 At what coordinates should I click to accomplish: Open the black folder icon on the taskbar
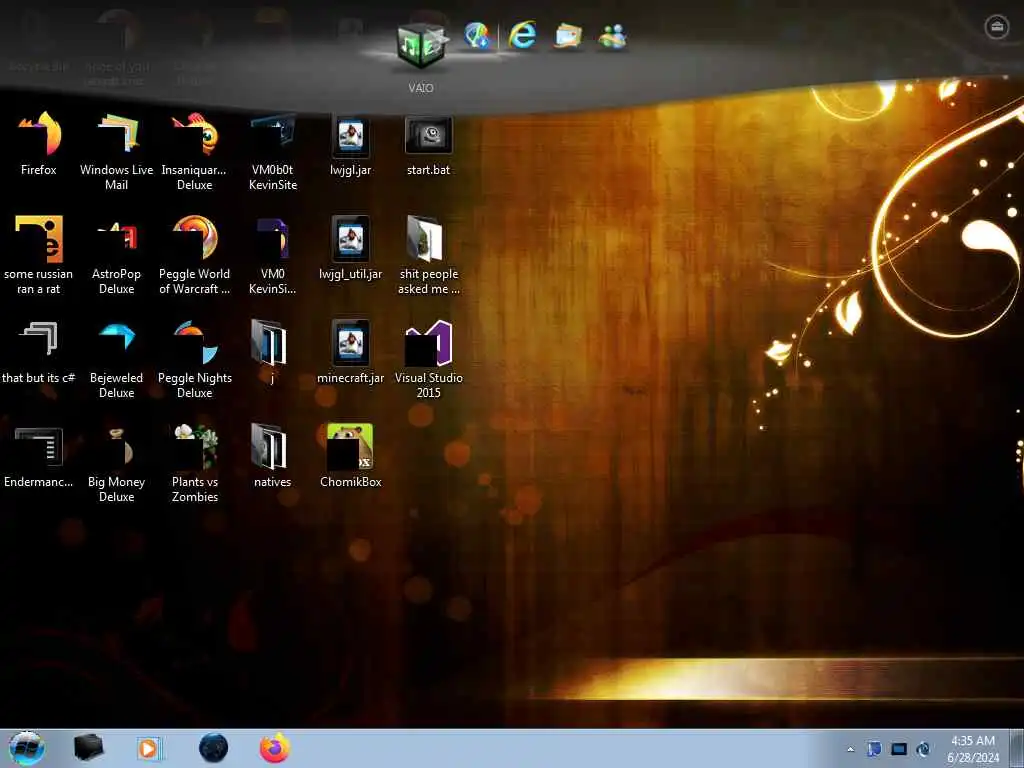pyautogui.click(x=89, y=748)
